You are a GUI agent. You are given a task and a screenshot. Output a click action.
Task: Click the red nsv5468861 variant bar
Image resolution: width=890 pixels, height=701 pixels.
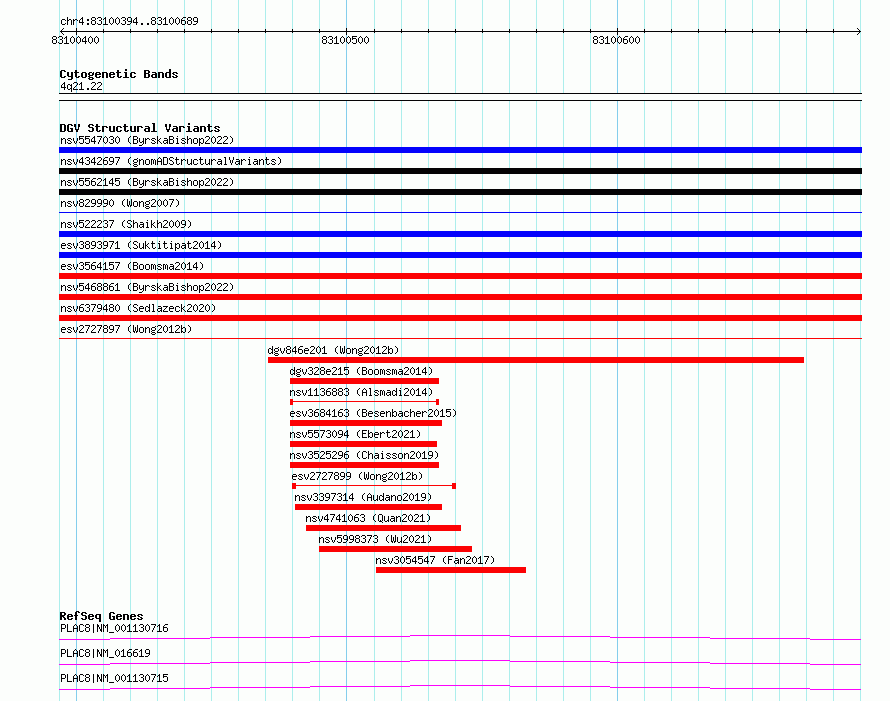pos(460,297)
